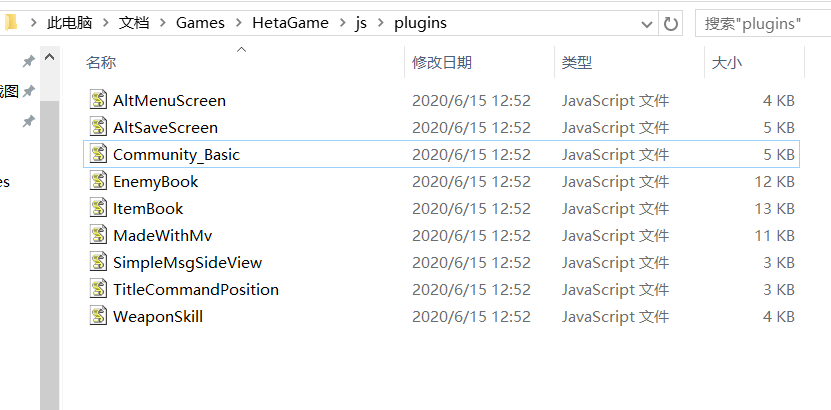The height and width of the screenshot is (410, 831).
Task: Click the navigation pane scroll up arrow
Action: tap(49, 57)
